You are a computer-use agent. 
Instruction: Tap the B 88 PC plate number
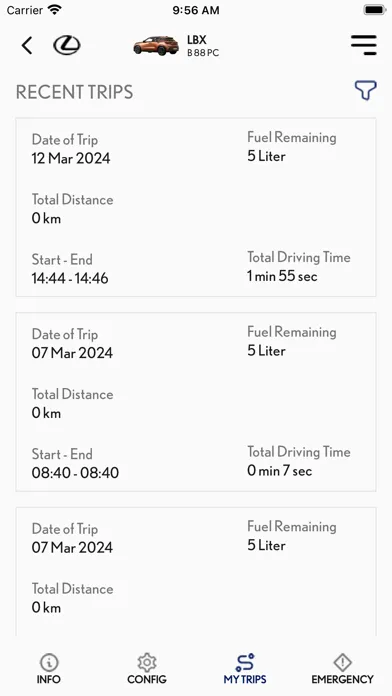pyautogui.click(x=203, y=53)
